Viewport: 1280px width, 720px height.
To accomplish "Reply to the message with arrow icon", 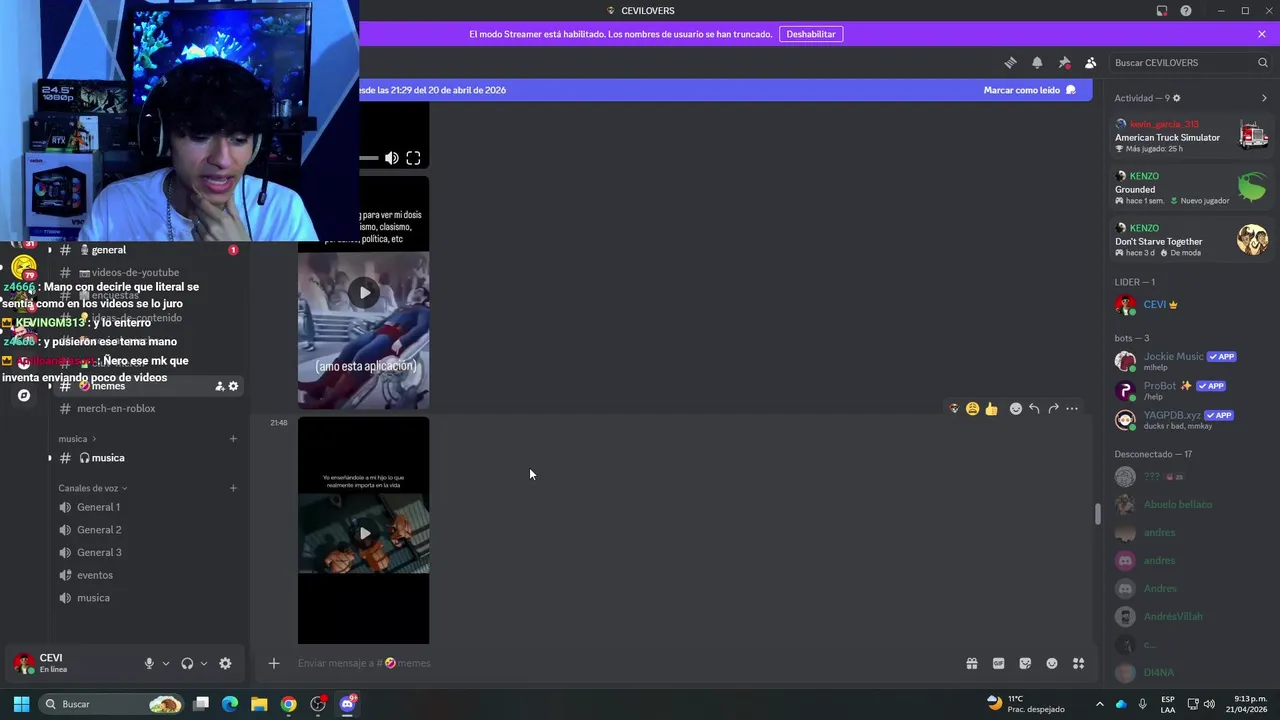I will pos(1034,409).
